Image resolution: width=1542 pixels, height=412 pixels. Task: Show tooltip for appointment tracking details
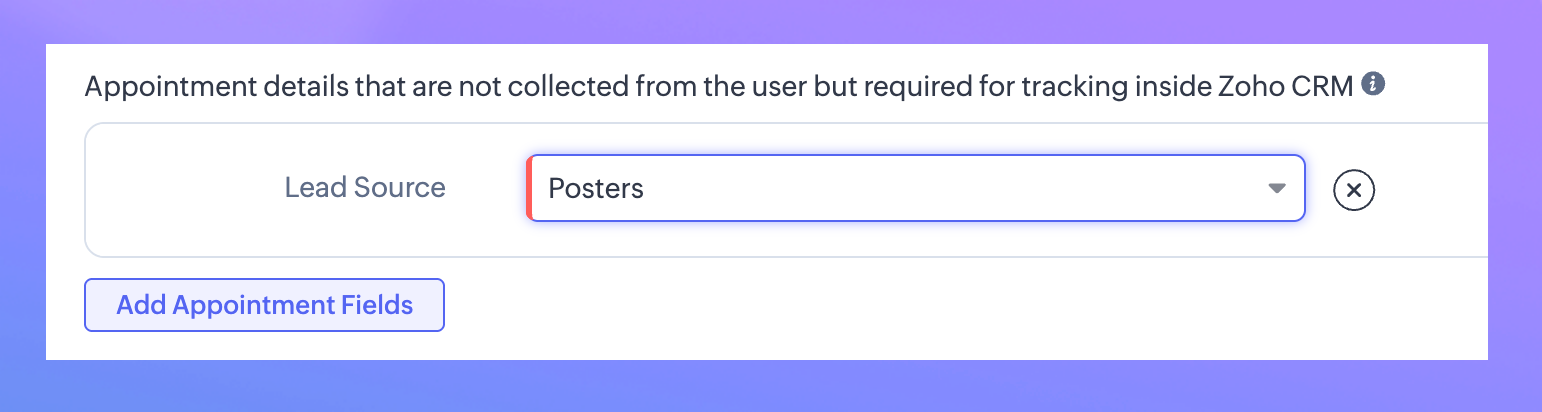point(1374,84)
